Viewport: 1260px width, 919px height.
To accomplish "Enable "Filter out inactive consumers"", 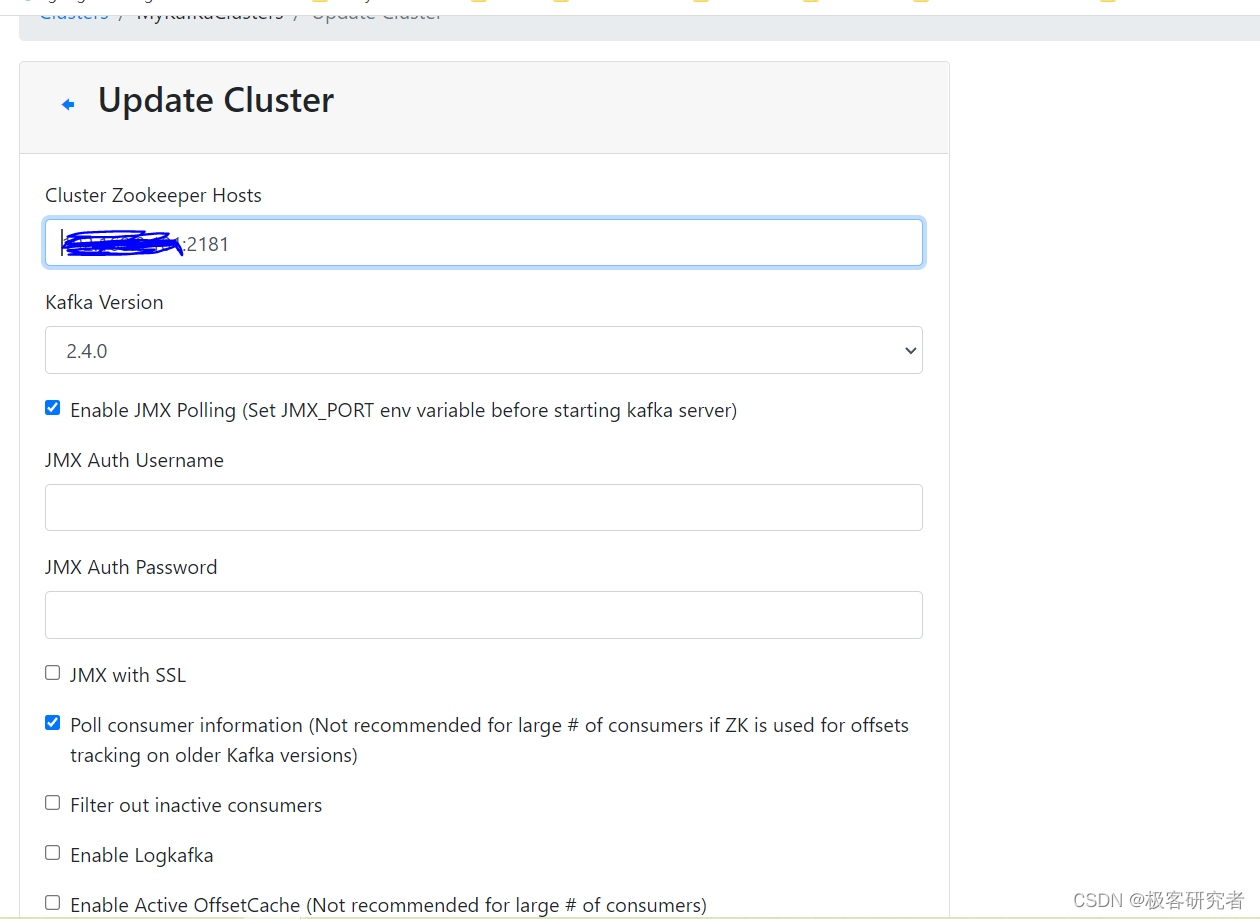I will click(x=52, y=802).
